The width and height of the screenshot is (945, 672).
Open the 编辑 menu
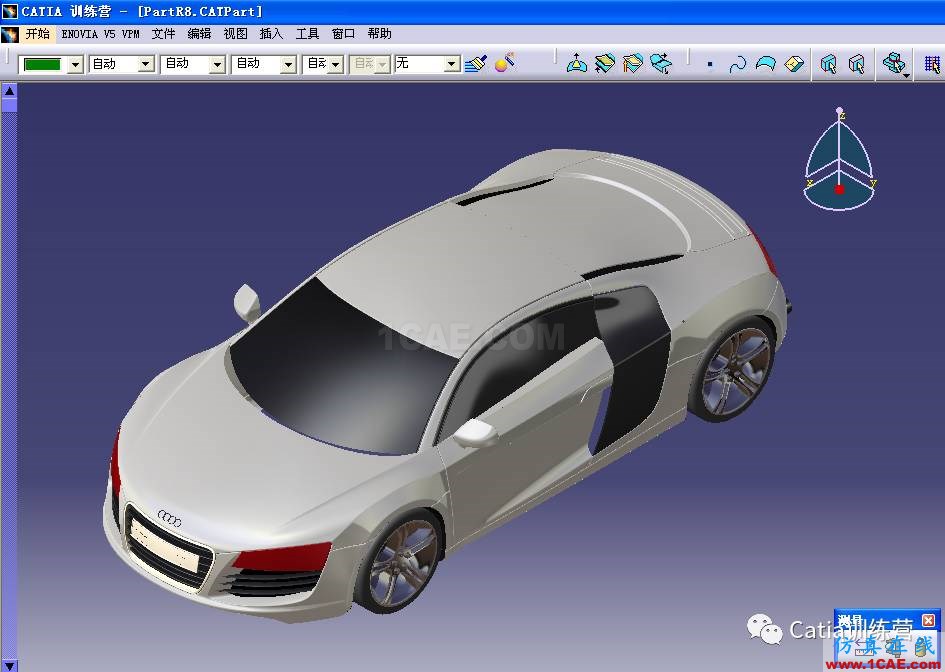click(x=199, y=34)
